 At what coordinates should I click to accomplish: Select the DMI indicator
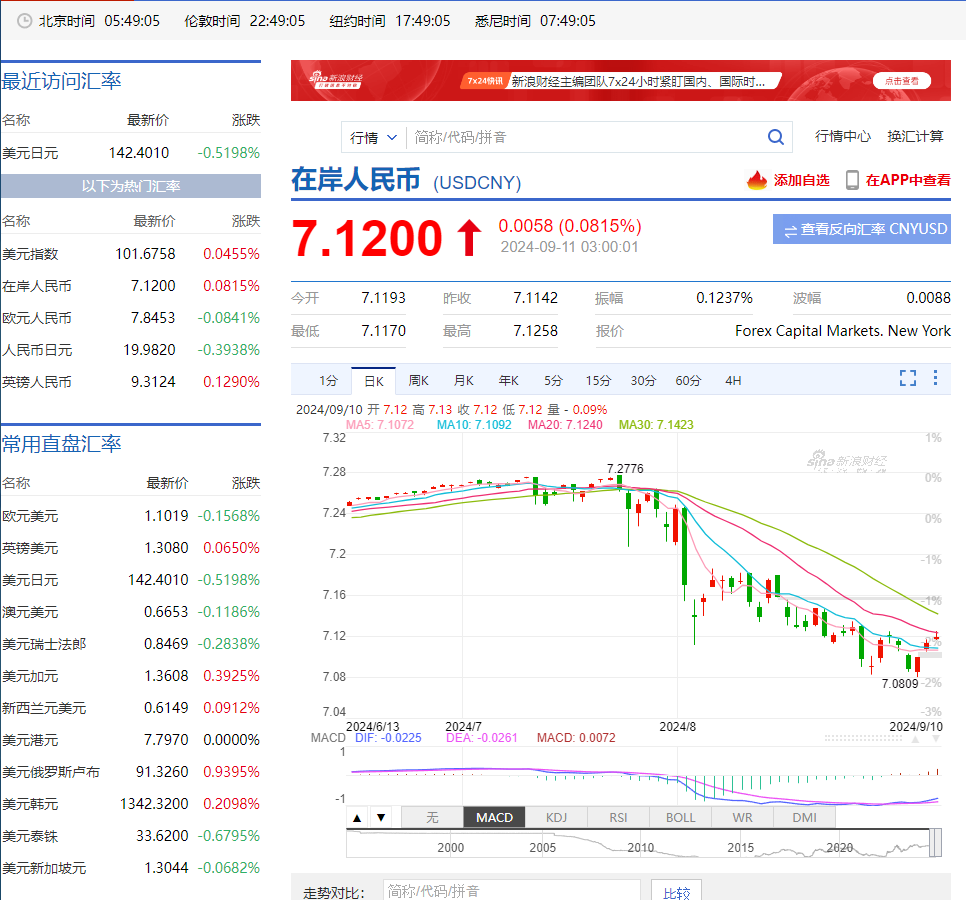[x=805, y=817]
